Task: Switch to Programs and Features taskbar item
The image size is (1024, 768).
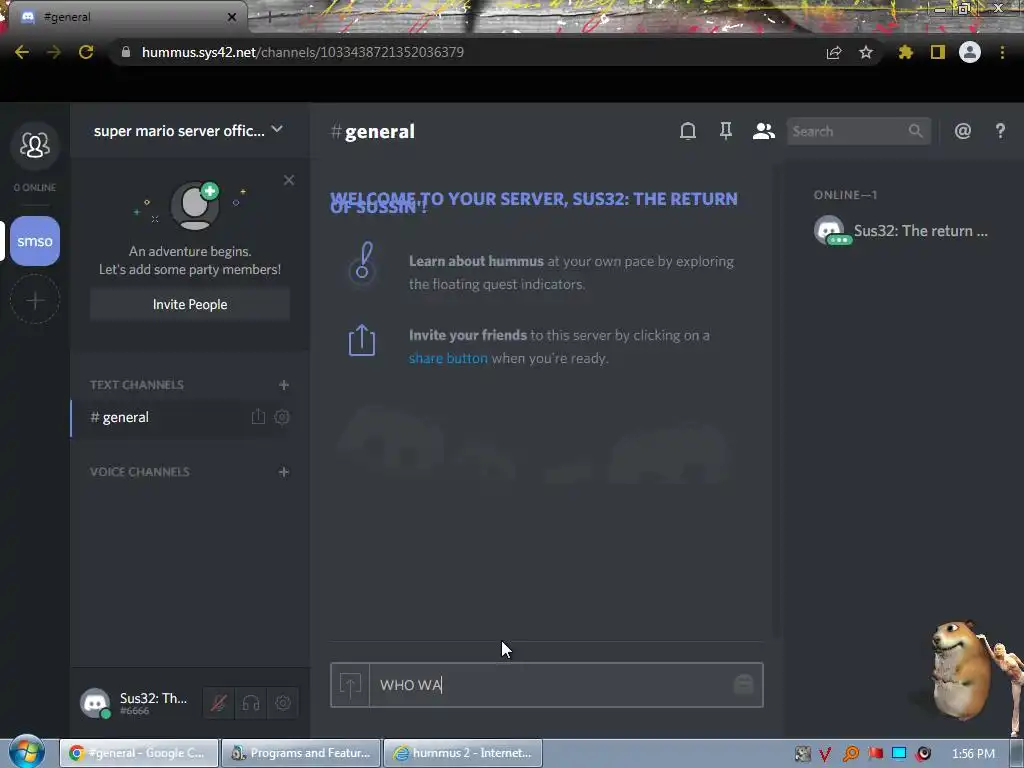Action: (301, 753)
